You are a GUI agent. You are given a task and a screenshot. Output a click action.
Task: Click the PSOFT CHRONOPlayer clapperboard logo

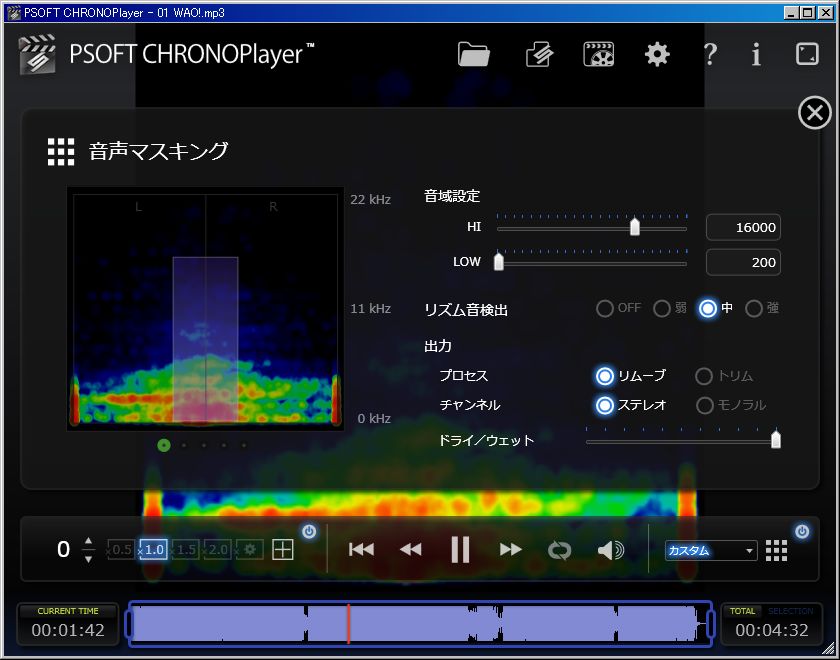click(36, 54)
